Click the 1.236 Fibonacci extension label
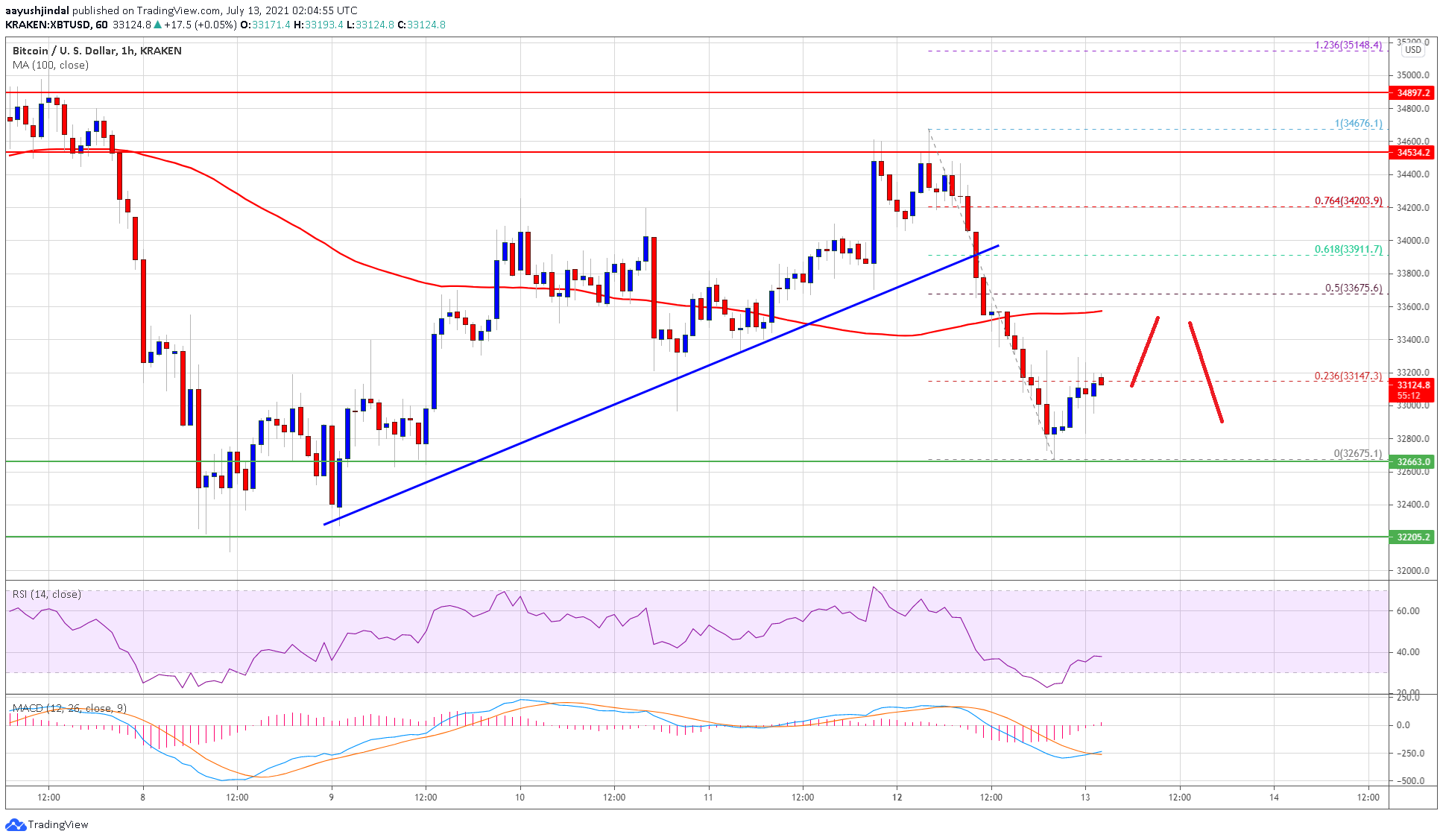Screen dimensions: 1443x840 1348,45
